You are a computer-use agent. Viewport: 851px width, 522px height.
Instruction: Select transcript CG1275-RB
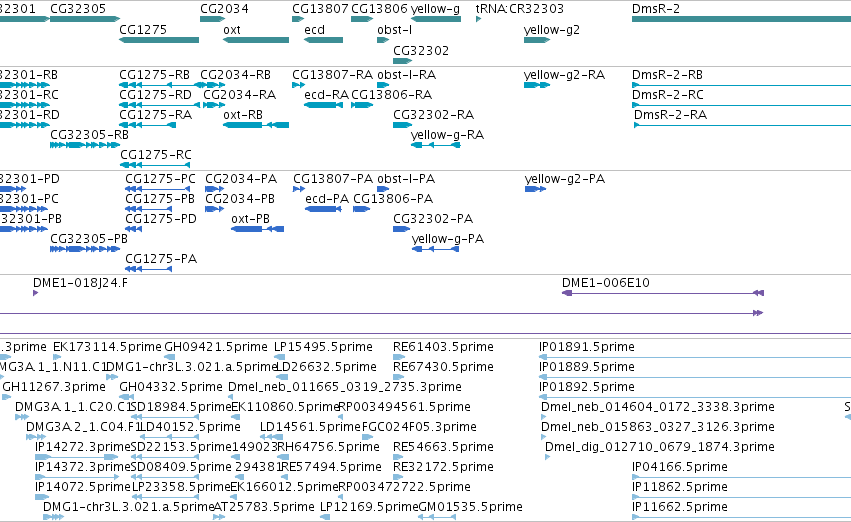pyautogui.click(x=154, y=75)
